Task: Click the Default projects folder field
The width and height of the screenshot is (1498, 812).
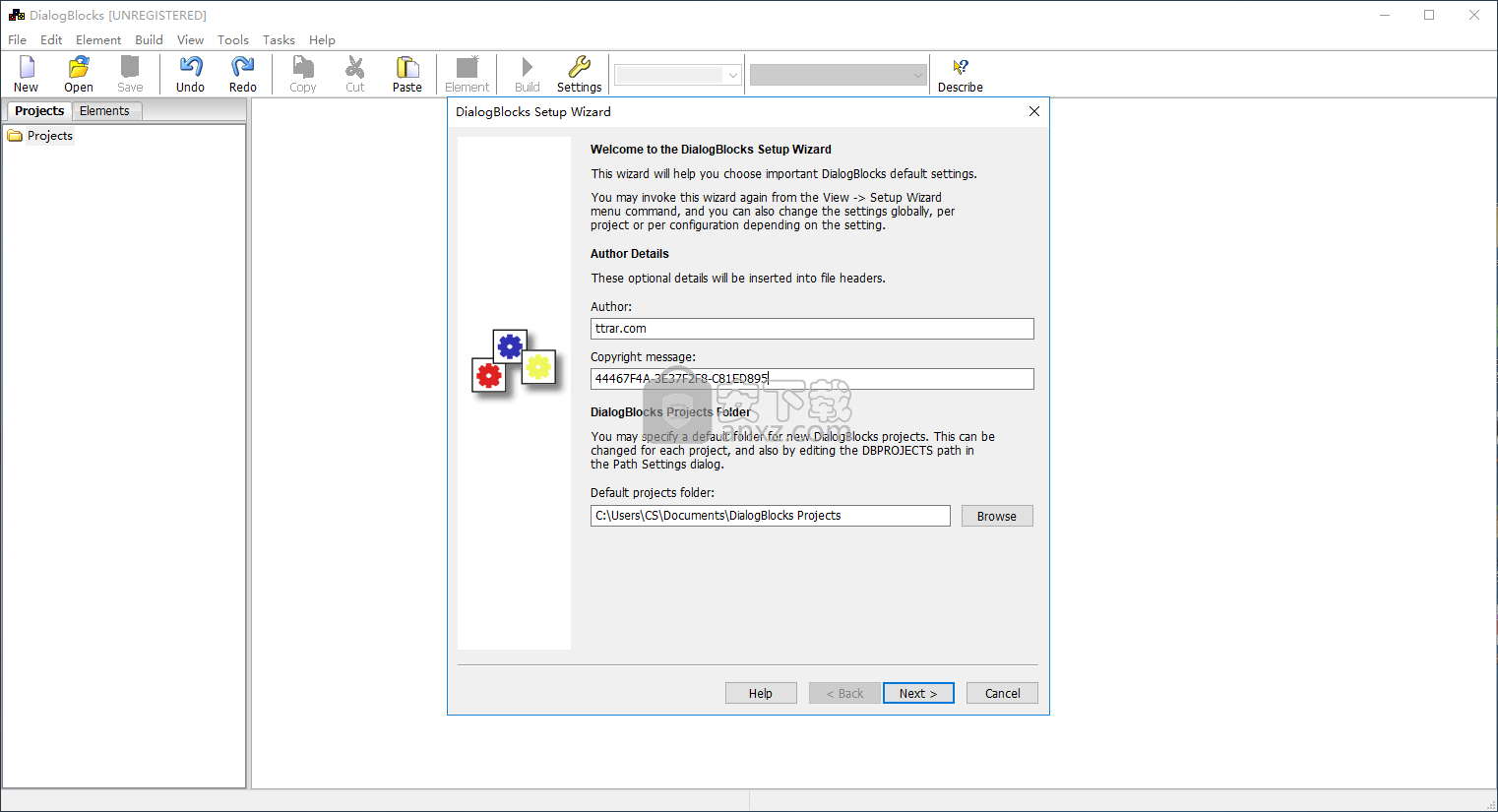Action: (770, 516)
